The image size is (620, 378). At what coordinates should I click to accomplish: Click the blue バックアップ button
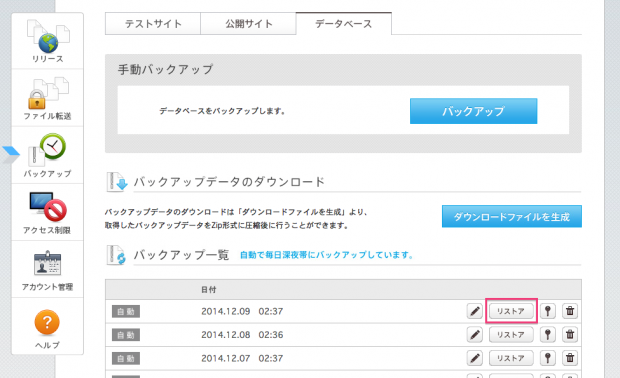pyautogui.click(x=473, y=111)
